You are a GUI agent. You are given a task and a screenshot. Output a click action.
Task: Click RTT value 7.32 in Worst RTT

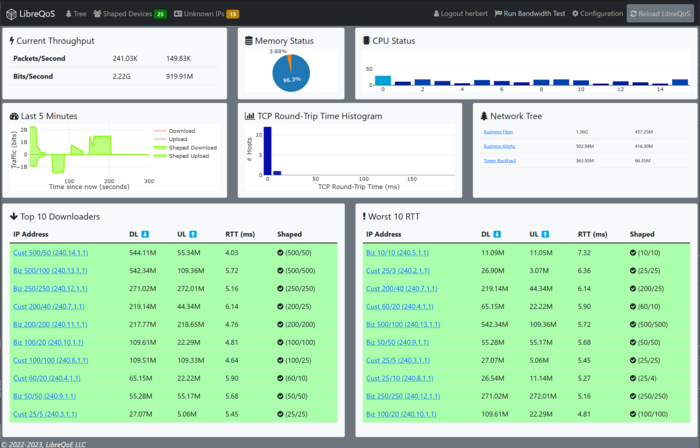584,253
